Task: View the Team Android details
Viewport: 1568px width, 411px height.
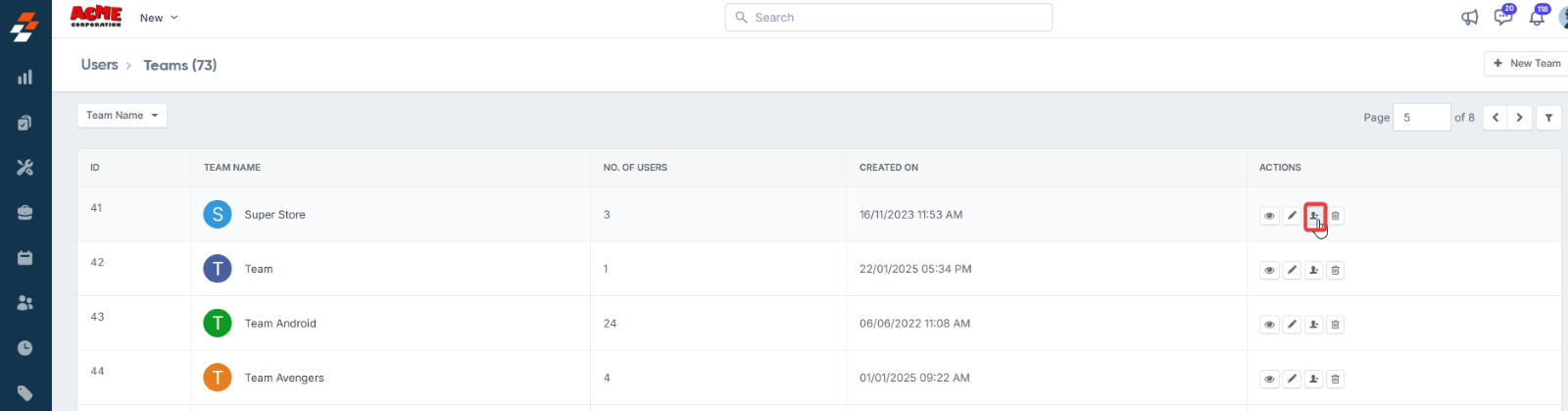Action: 1269,325
